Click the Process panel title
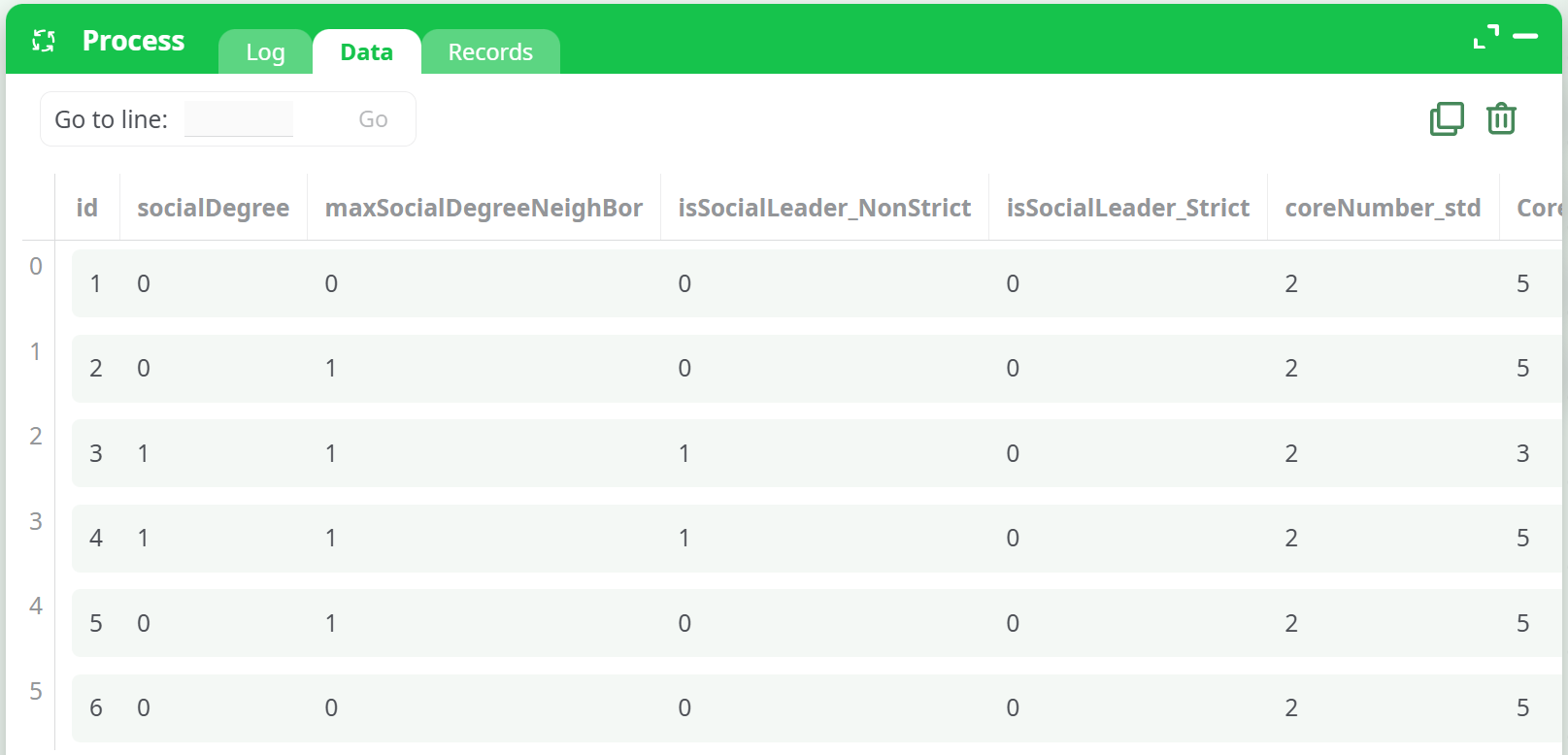Image resolution: width=1568 pixels, height=755 pixels. pyautogui.click(x=133, y=41)
